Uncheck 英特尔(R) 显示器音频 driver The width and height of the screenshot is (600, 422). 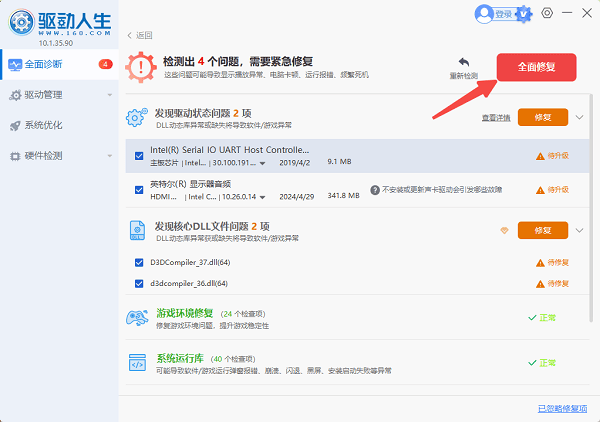tap(139, 190)
